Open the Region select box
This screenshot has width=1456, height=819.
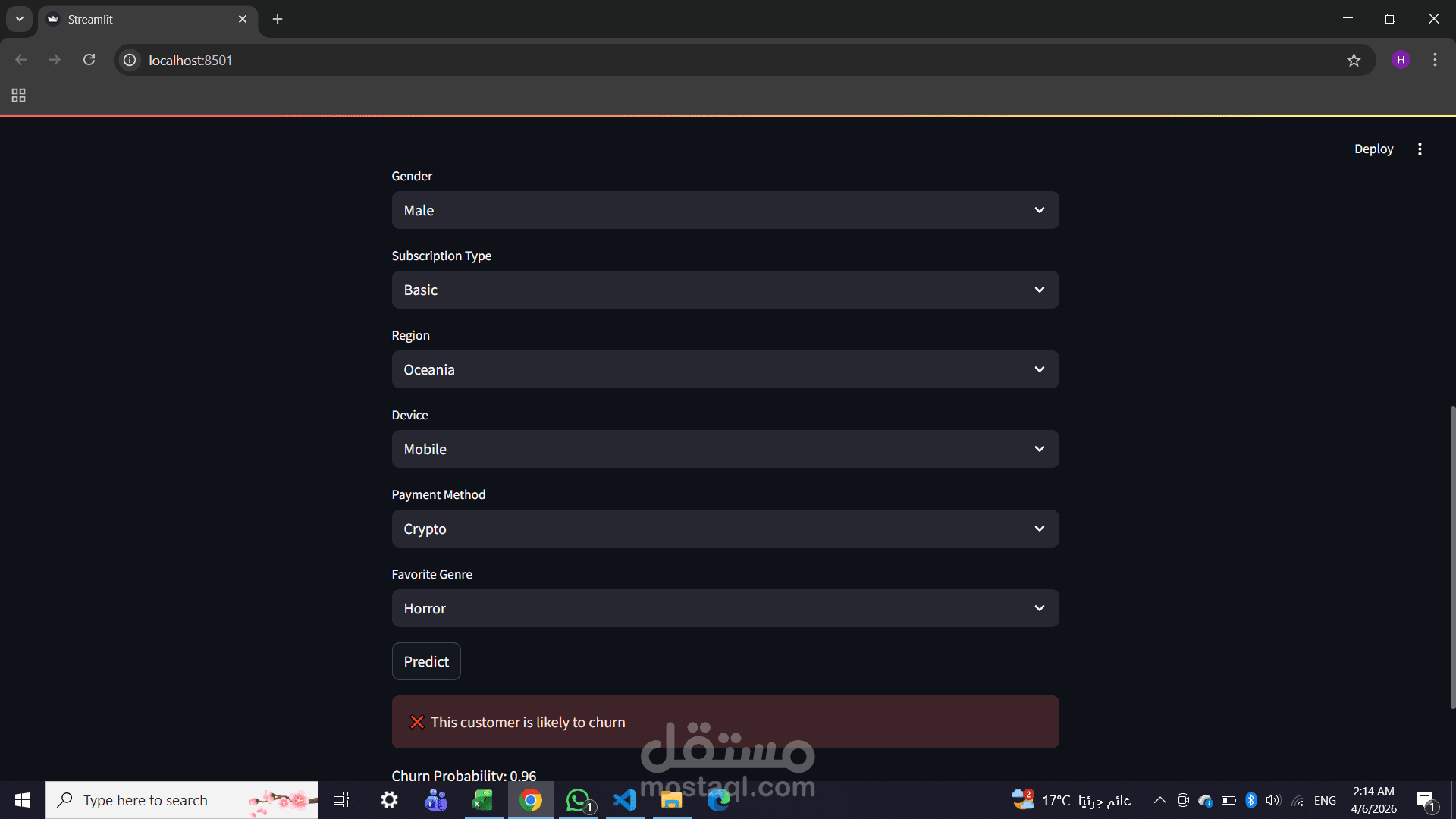pos(724,369)
